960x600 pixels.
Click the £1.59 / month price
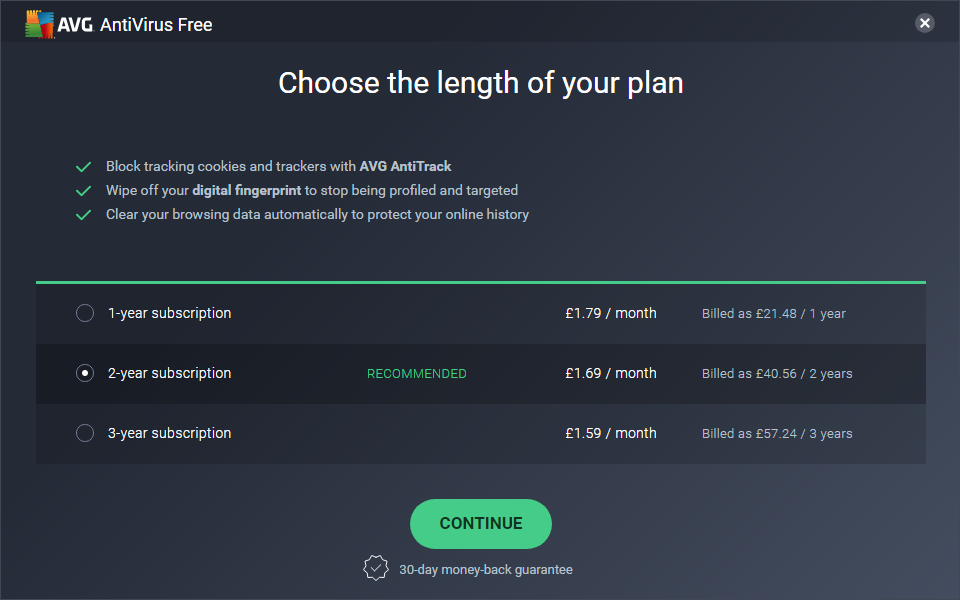pos(610,434)
